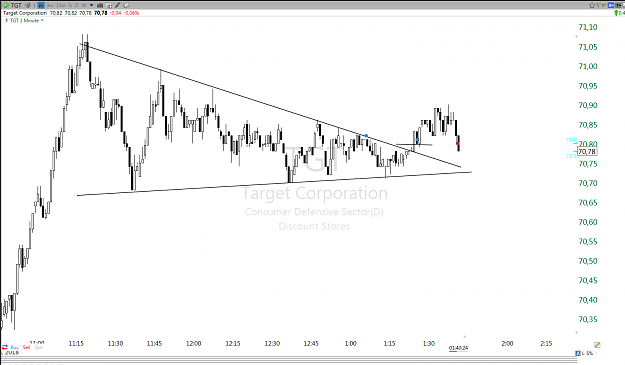Select the daily (D) timeframe

pyautogui.click(x=77, y=5)
